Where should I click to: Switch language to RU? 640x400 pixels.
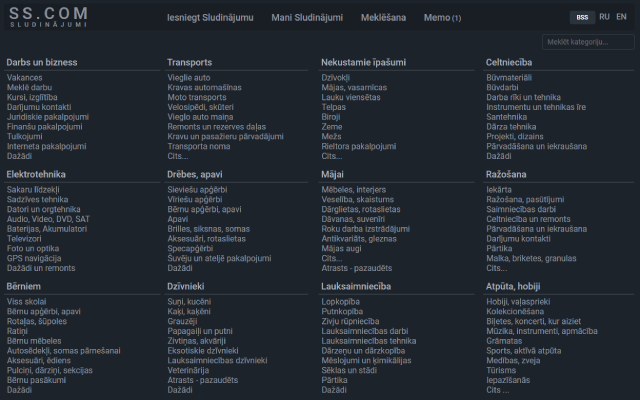point(605,17)
